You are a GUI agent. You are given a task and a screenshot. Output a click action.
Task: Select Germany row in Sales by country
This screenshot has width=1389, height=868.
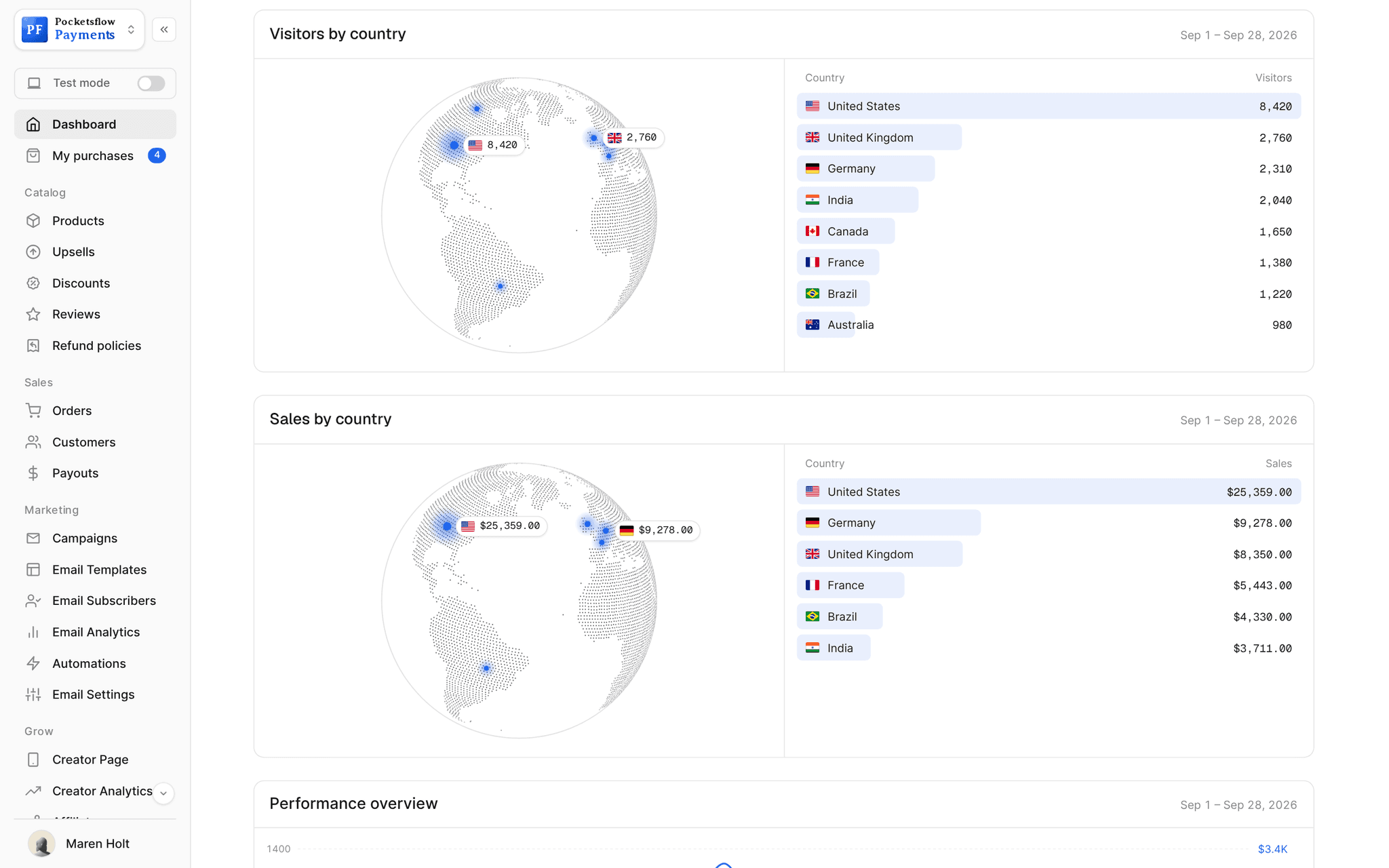(x=1049, y=523)
